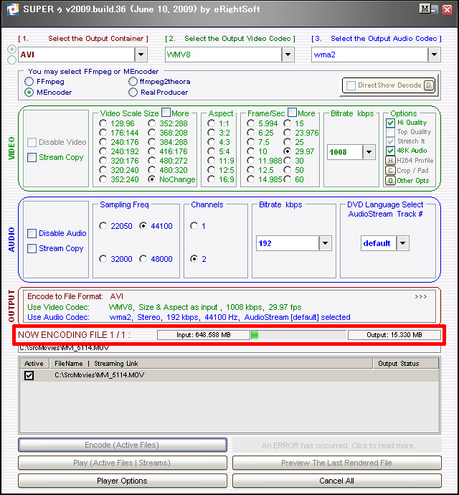Click the Cancel All button
Viewport: 459px width, 495px height.
coord(337,481)
